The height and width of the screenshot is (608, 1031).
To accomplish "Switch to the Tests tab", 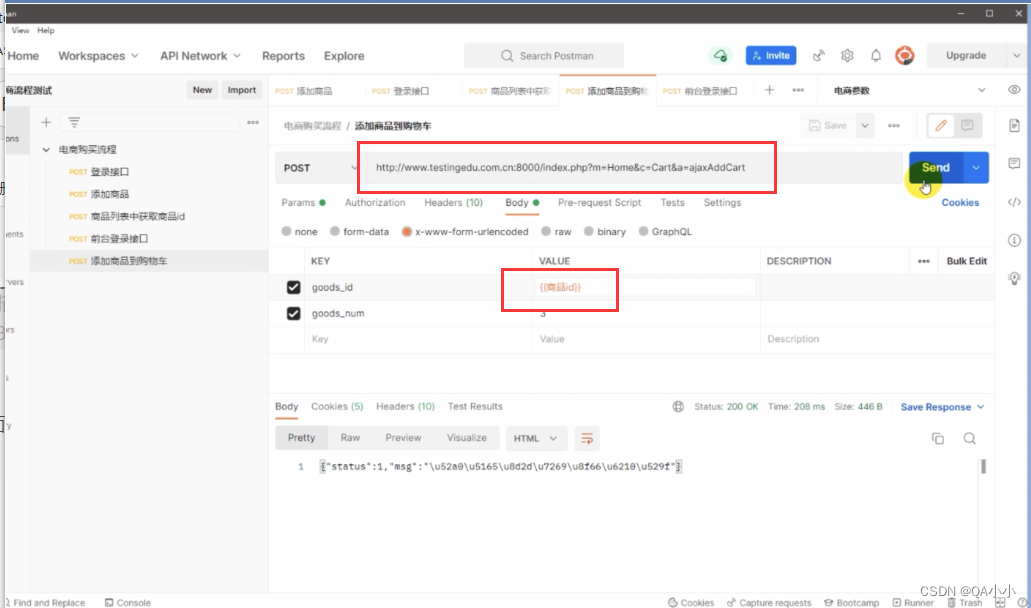I will point(672,202).
